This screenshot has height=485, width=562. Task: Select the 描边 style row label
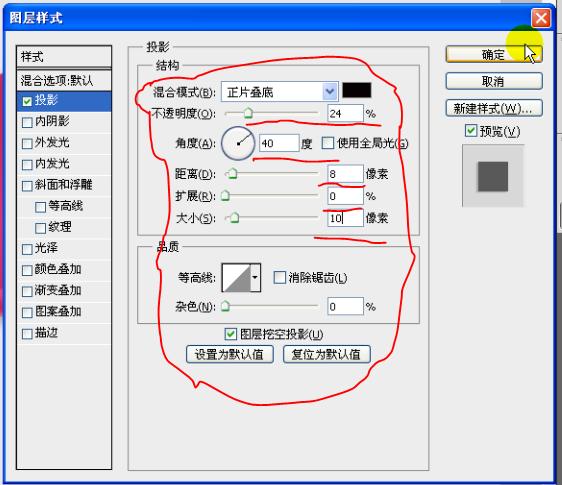coord(46,333)
